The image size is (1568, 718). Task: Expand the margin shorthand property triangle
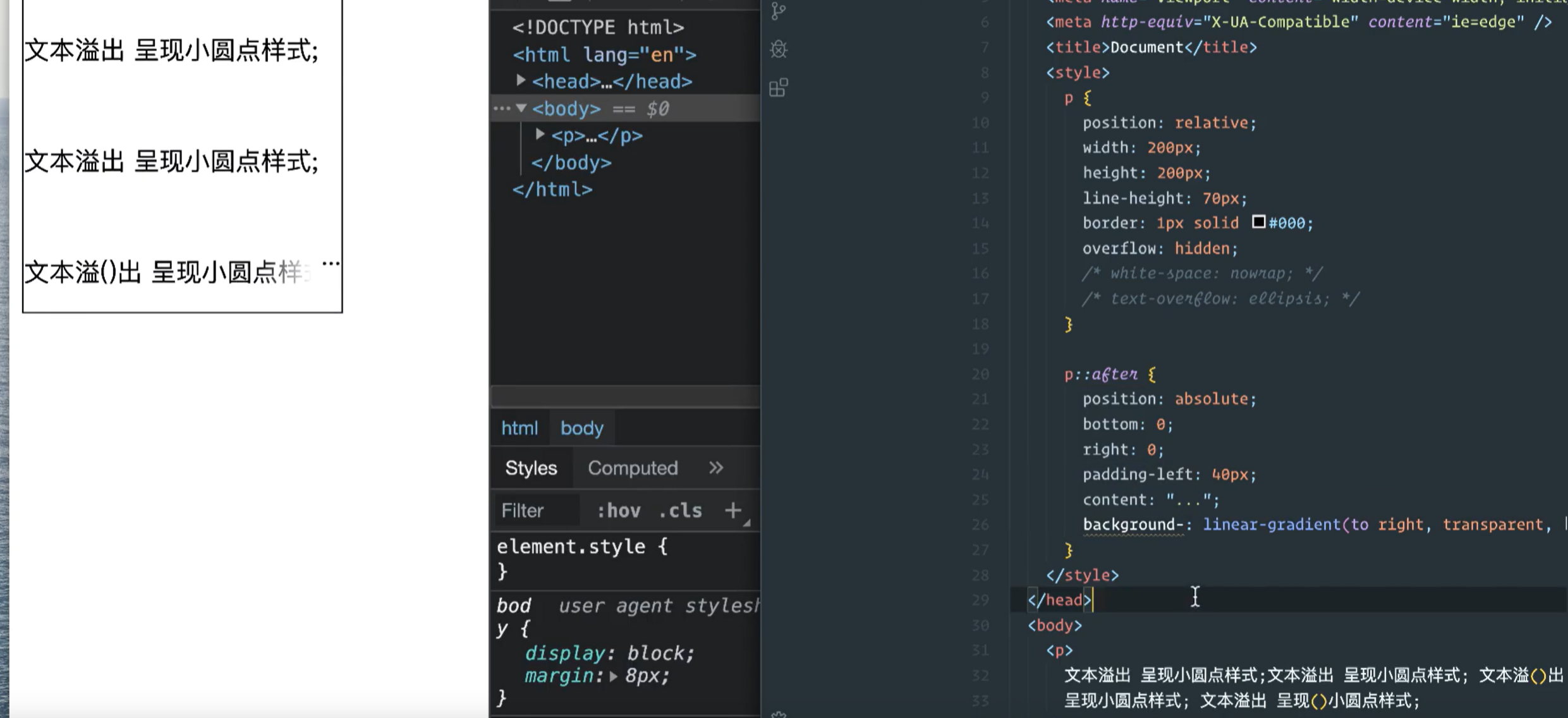point(613,676)
